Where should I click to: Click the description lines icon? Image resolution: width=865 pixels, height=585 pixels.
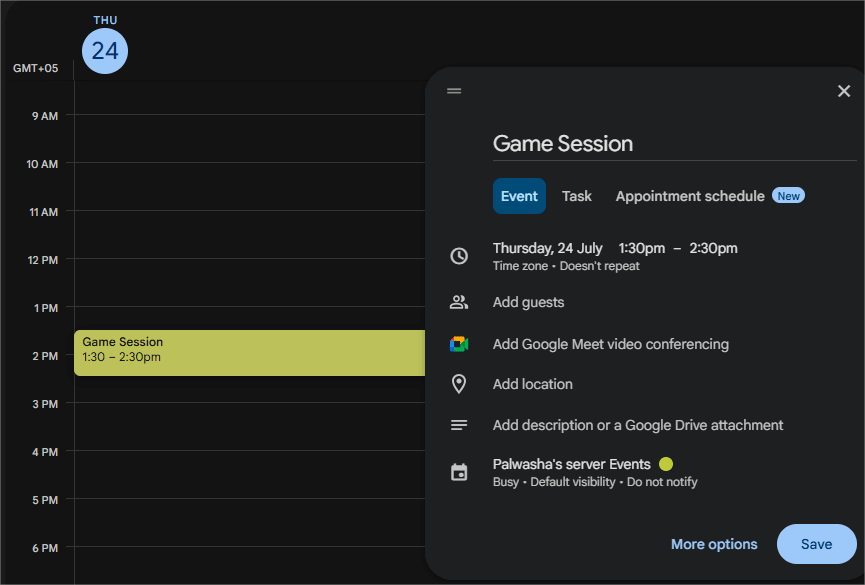coord(459,425)
